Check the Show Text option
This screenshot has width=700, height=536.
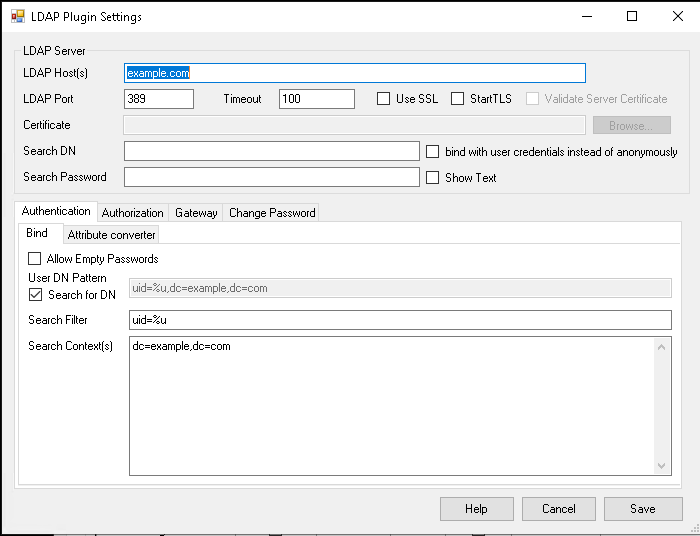point(433,178)
